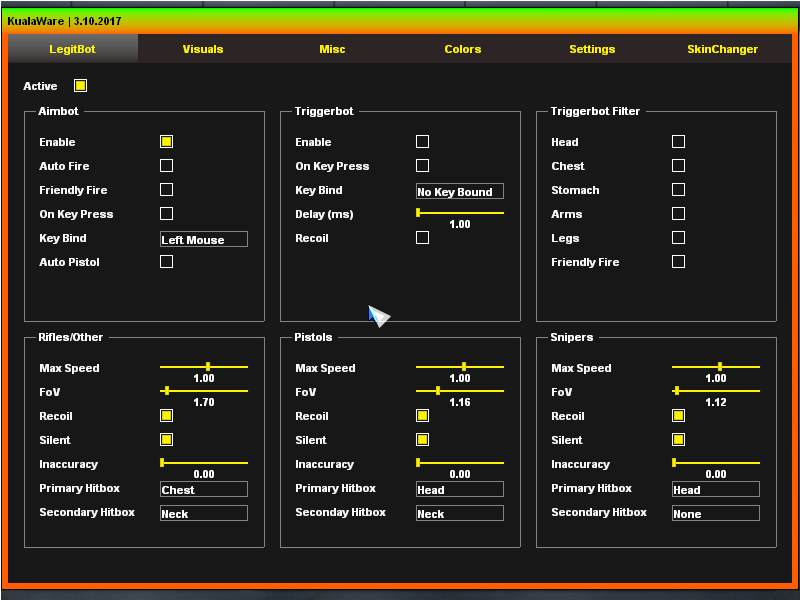Open the SkinChanger tab
The height and width of the screenshot is (600, 800).
tap(722, 49)
